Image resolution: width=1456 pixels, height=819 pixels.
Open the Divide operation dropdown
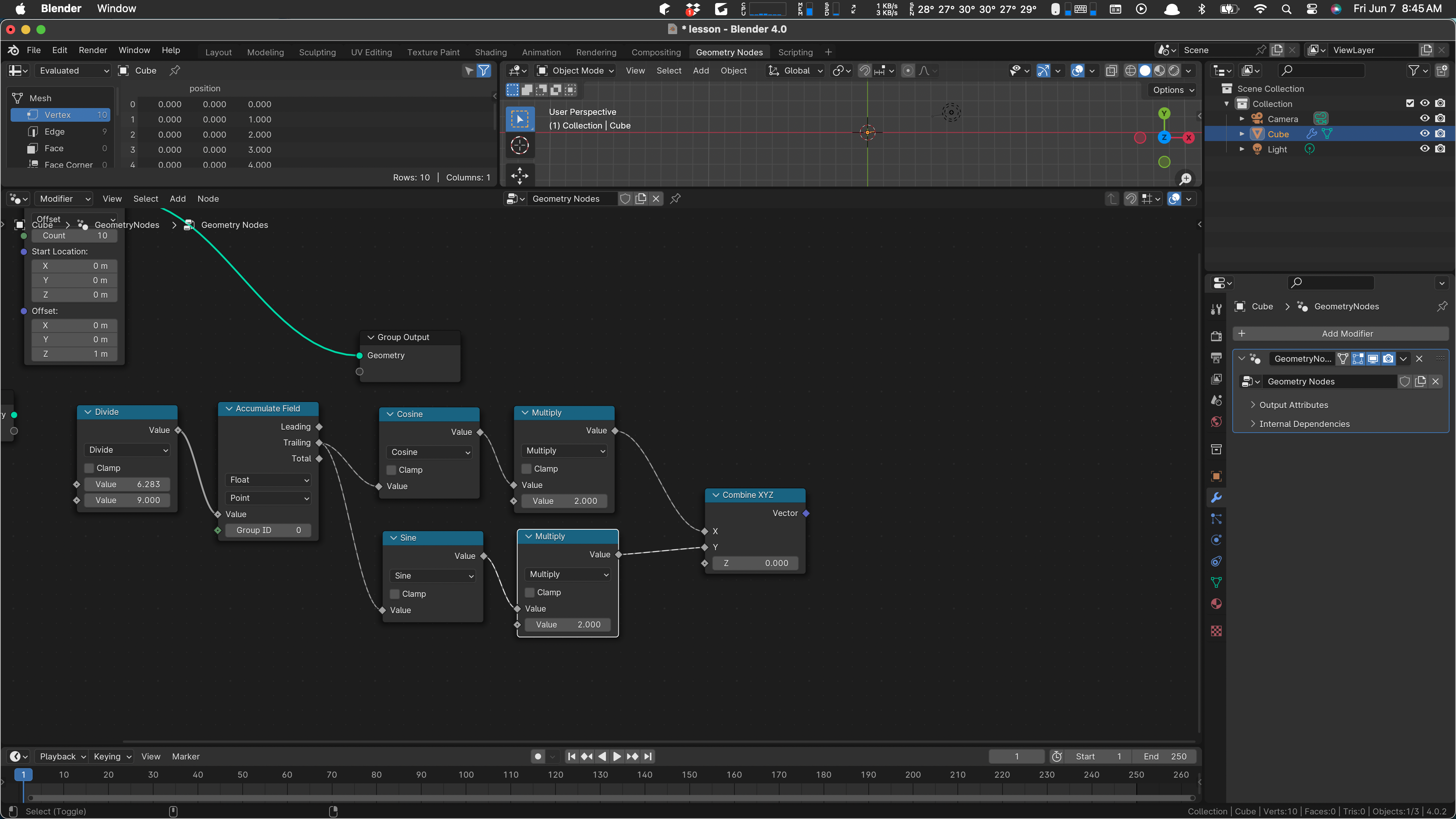(x=127, y=450)
